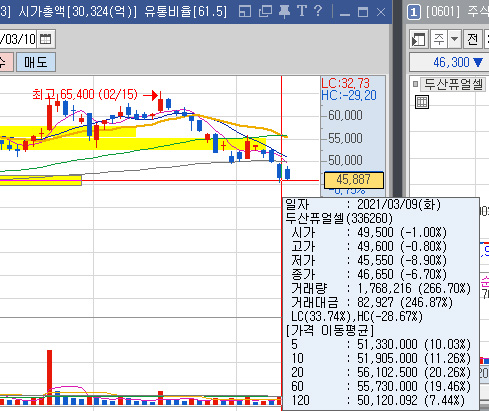Close the chart window
489x411 pixels.
[x=381, y=13]
